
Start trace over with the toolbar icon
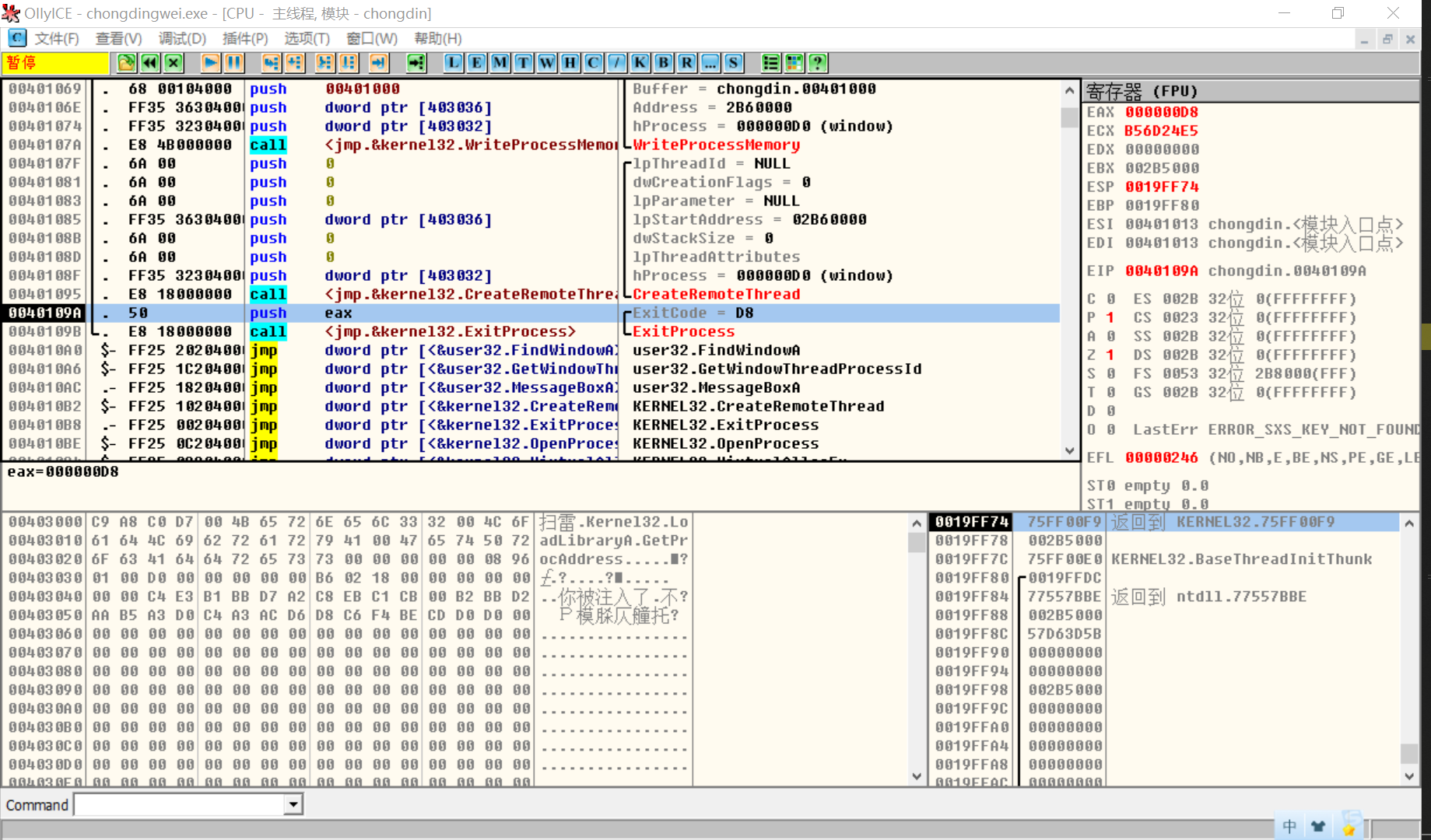pos(348,63)
